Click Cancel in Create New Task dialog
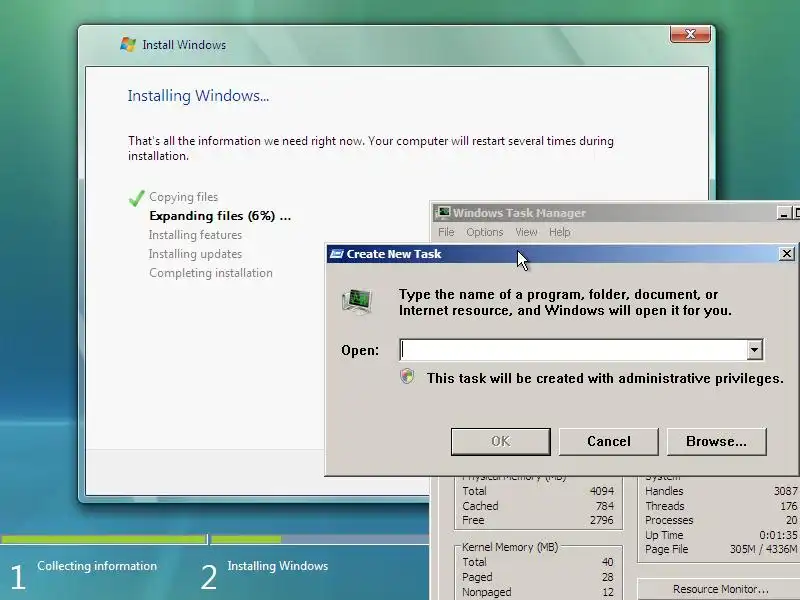The height and width of the screenshot is (600, 800). click(609, 441)
